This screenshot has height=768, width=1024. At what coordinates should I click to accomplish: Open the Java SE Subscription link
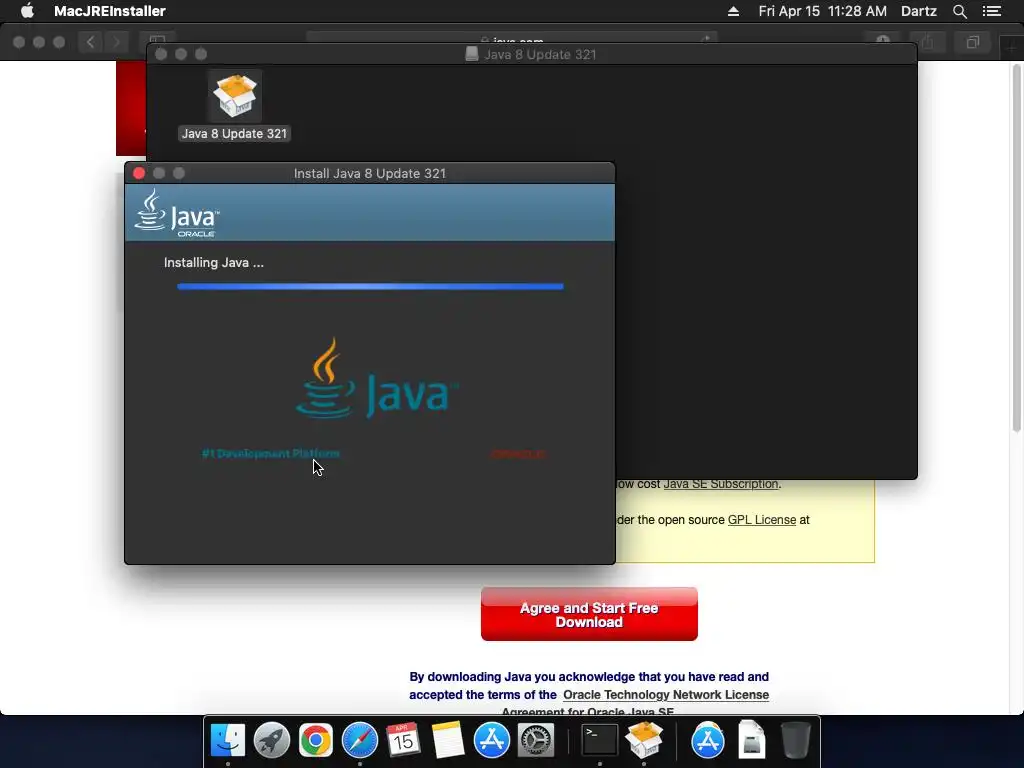click(x=721, y=484)
